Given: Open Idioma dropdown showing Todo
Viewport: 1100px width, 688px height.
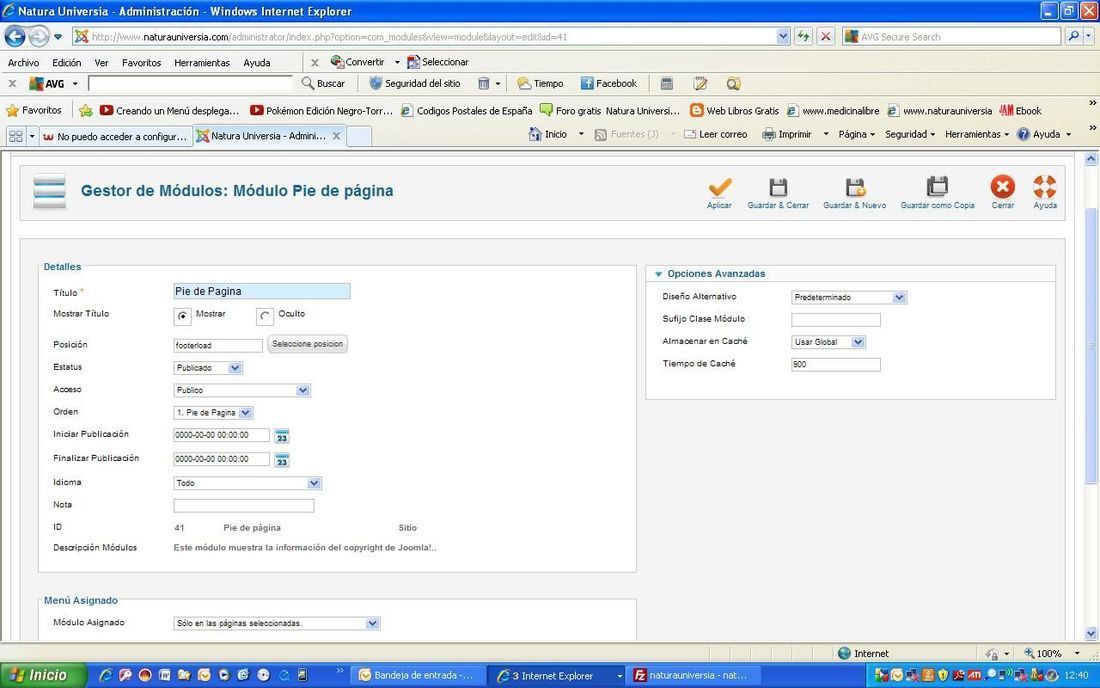Looking at the screenshot, I should click(247, 483).
